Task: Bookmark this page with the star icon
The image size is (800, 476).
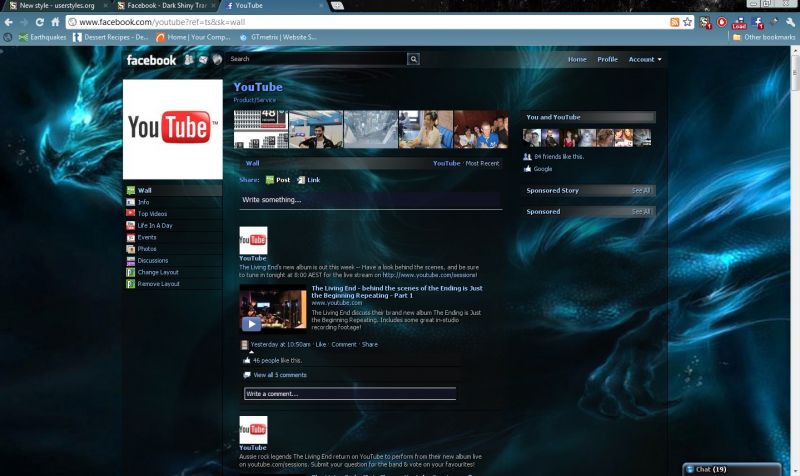Action: pyautogui.click(x=687, y=22)
